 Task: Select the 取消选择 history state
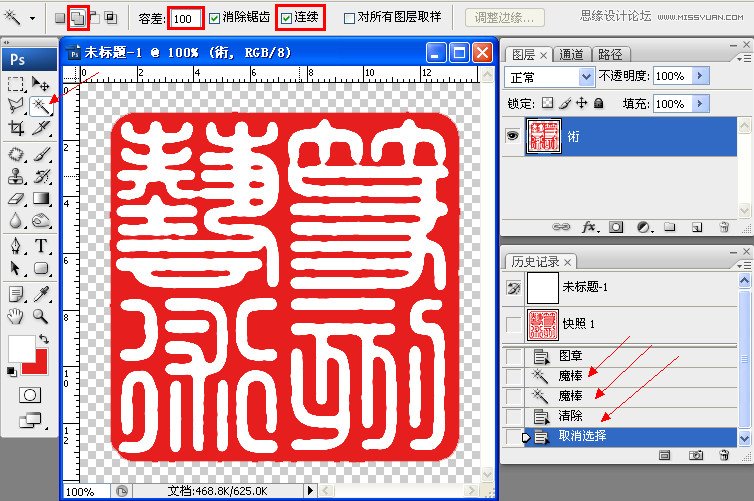pos(620,437)
